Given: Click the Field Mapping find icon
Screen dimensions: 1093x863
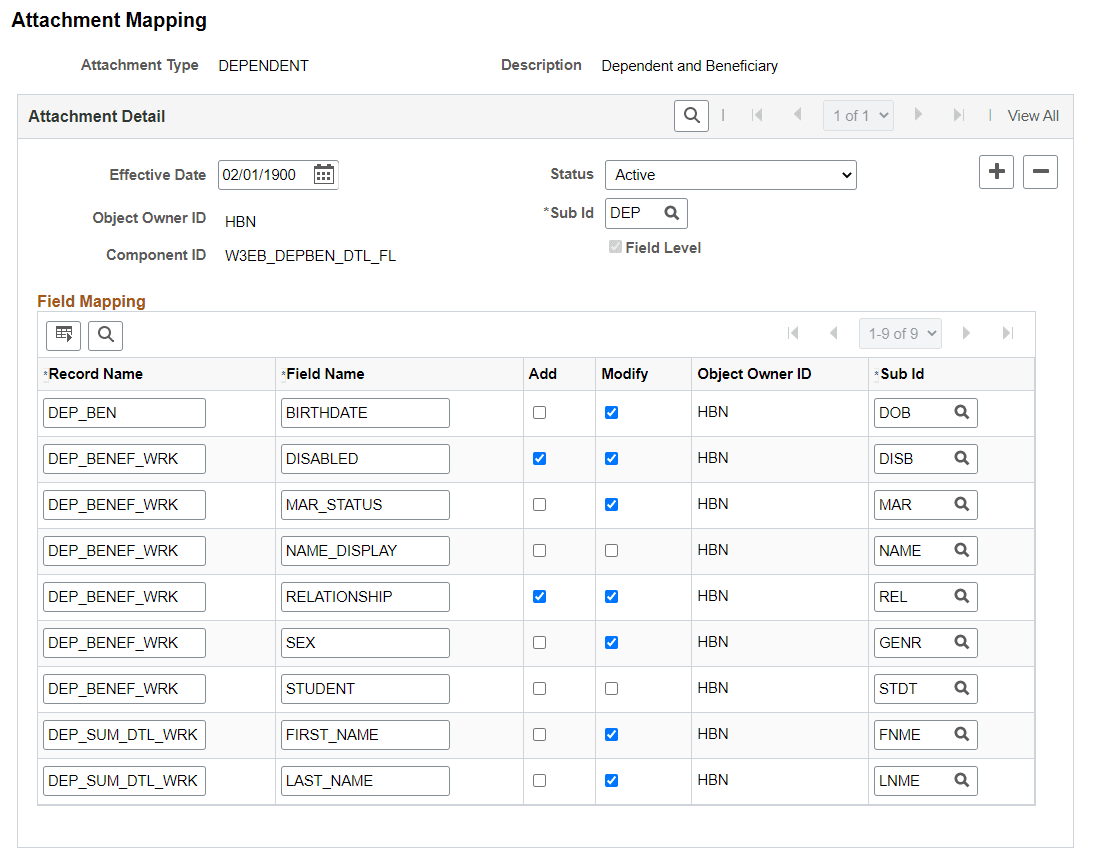Looking at the screenshot, I should click(x=105, y=335).
